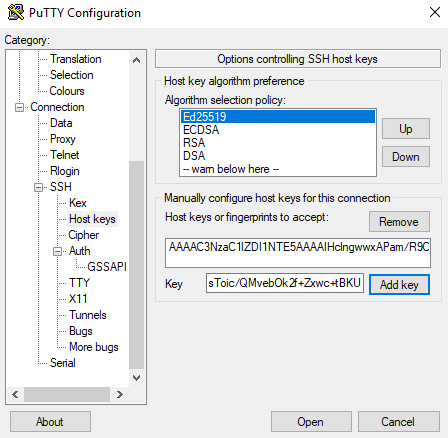448x438 pixels.
Task: Open the Cipher category
Action: click(84, 235)
